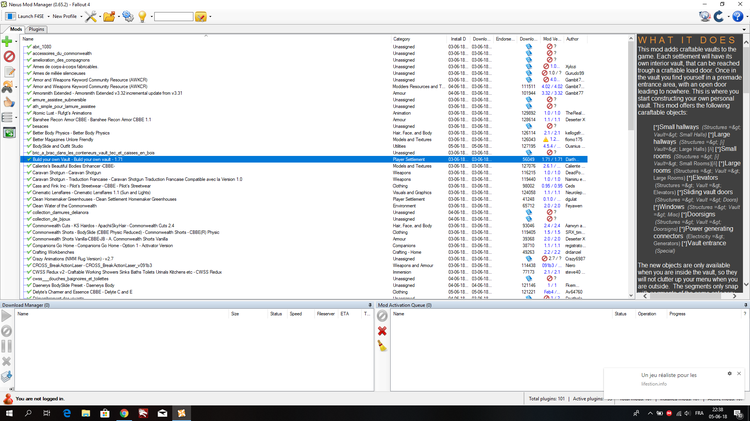
Task: Open the Launch F4SE dropdown arrow
Action: 48,17
